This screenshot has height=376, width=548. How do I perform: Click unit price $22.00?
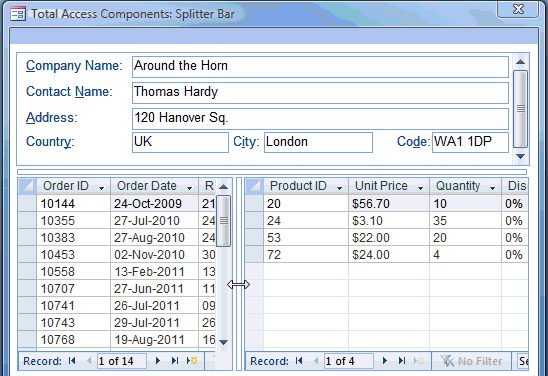click(389, 238)
